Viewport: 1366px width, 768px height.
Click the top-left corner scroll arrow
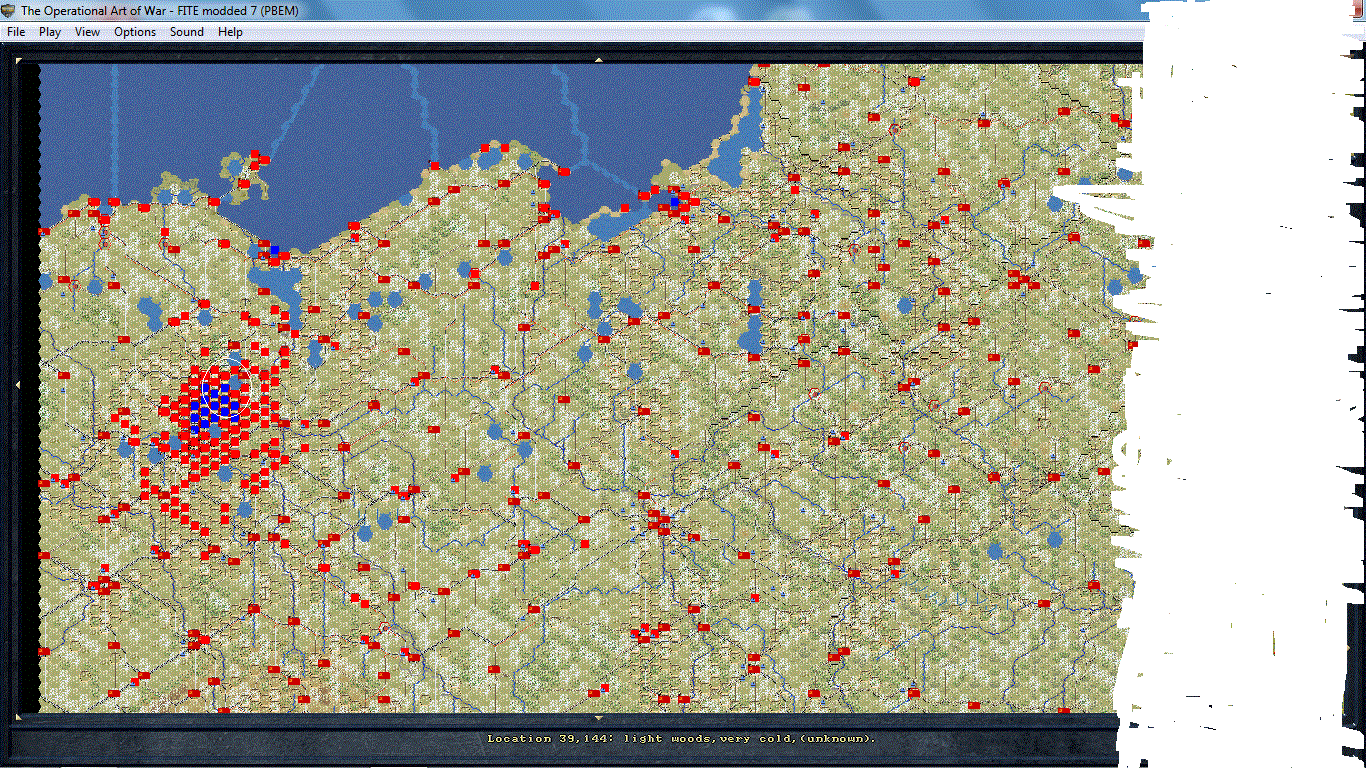18,59
